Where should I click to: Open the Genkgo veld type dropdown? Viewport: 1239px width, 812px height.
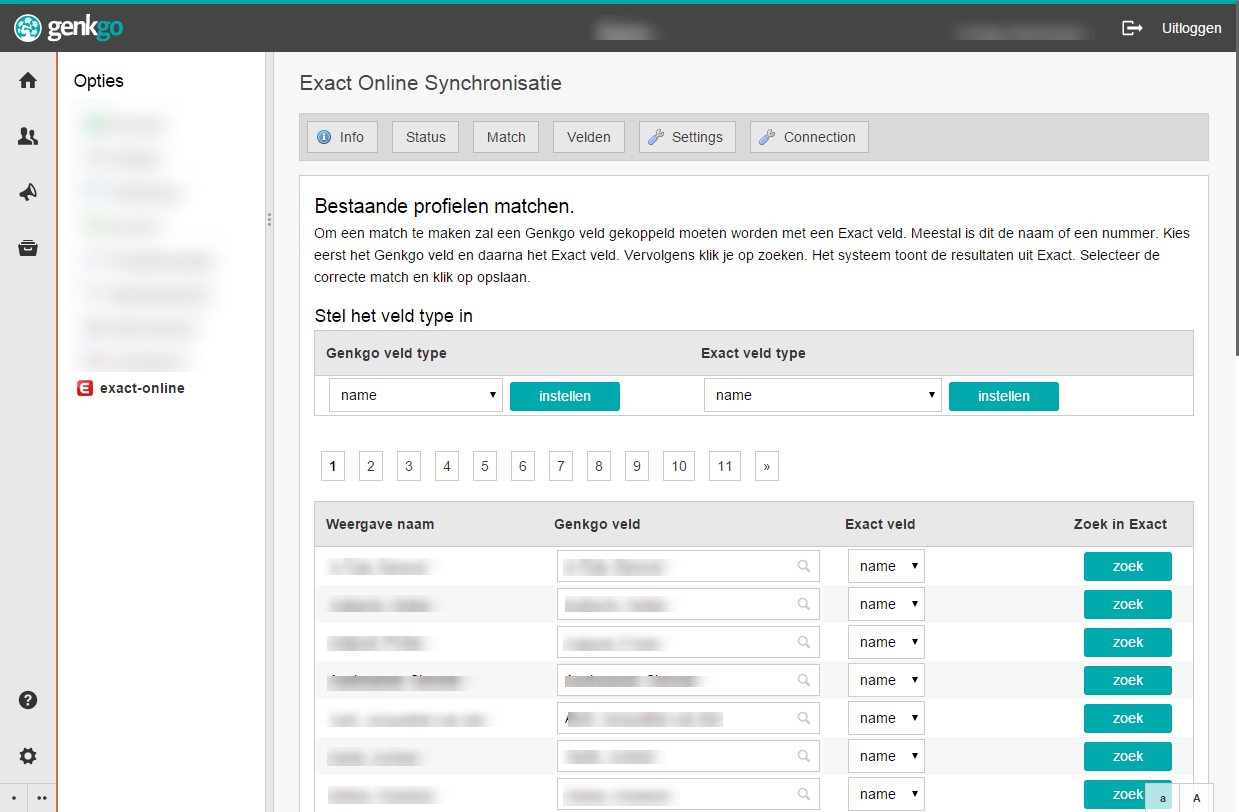[x=416, y=395]
